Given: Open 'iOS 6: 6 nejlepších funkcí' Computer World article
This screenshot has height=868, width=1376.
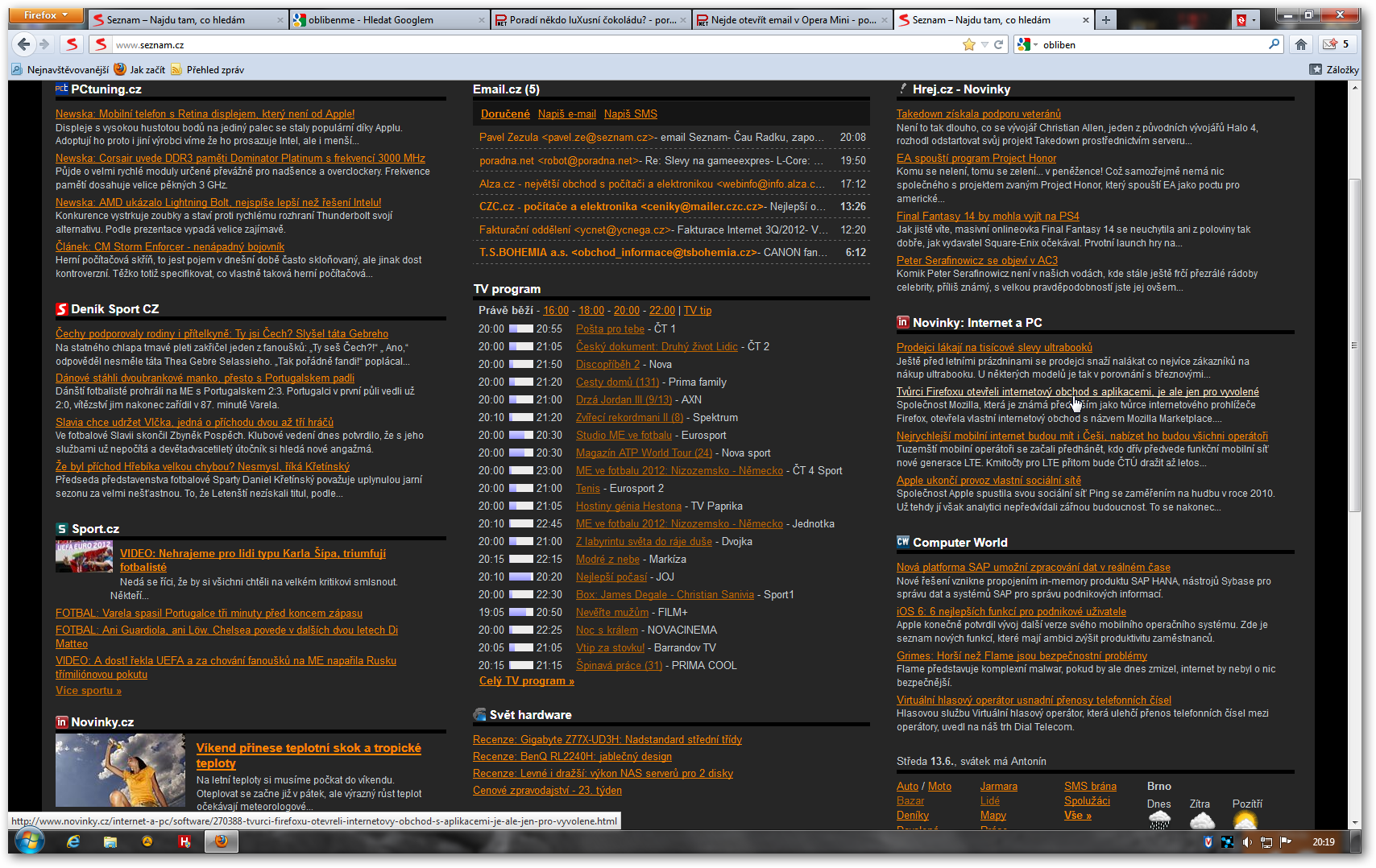Looking at the screenshot, I should (x=1011, y=612).
